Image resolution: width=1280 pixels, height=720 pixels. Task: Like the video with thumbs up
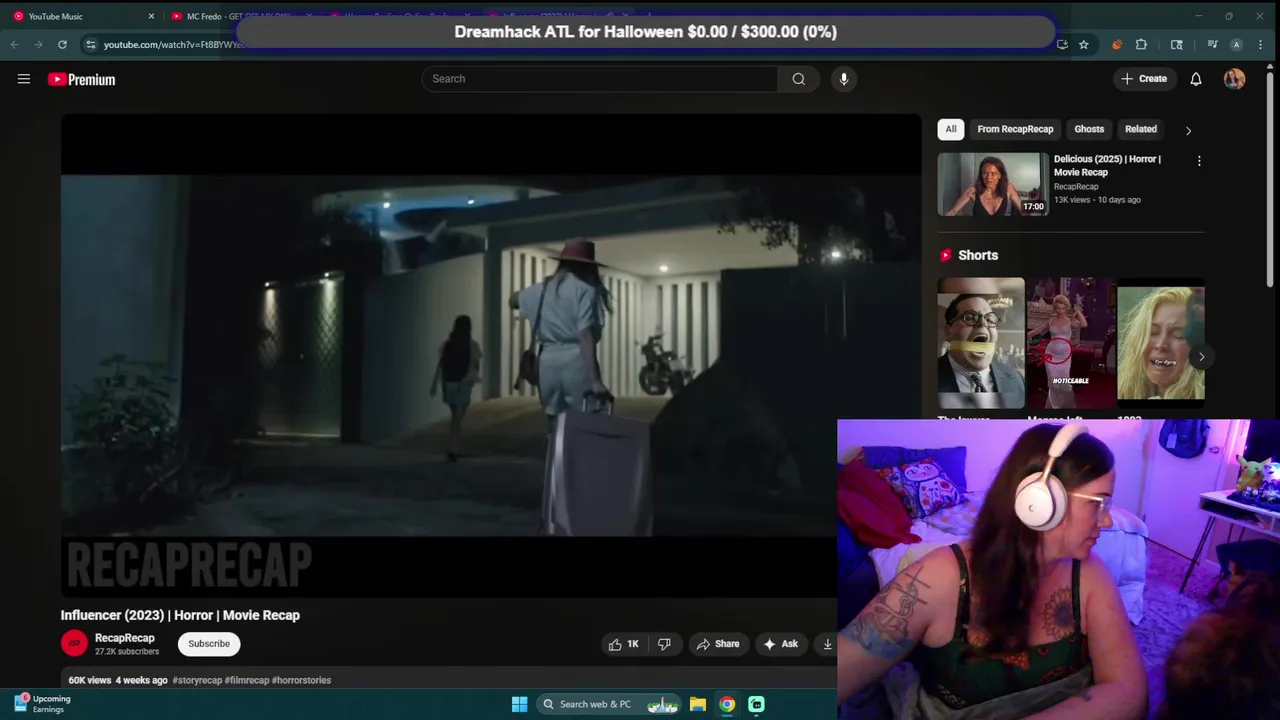click(624, 644)
